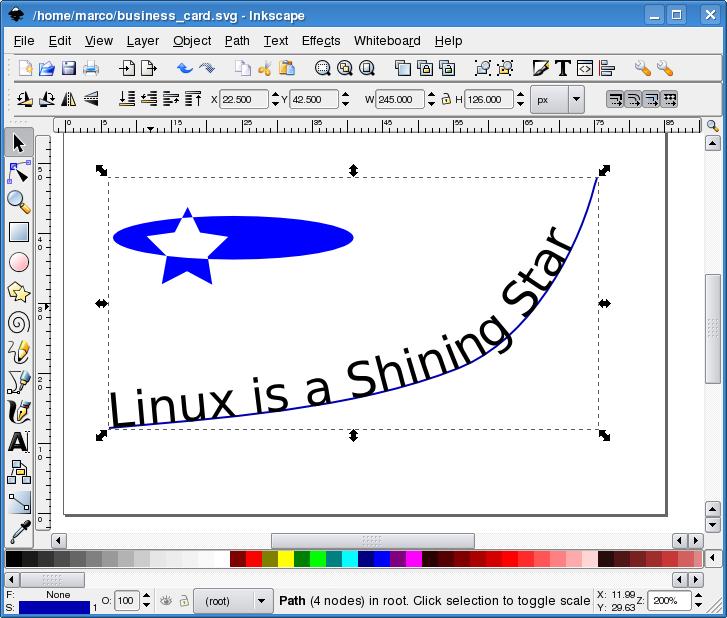
Task: Lower selection to bottom button
Action: tap(127, 99)
